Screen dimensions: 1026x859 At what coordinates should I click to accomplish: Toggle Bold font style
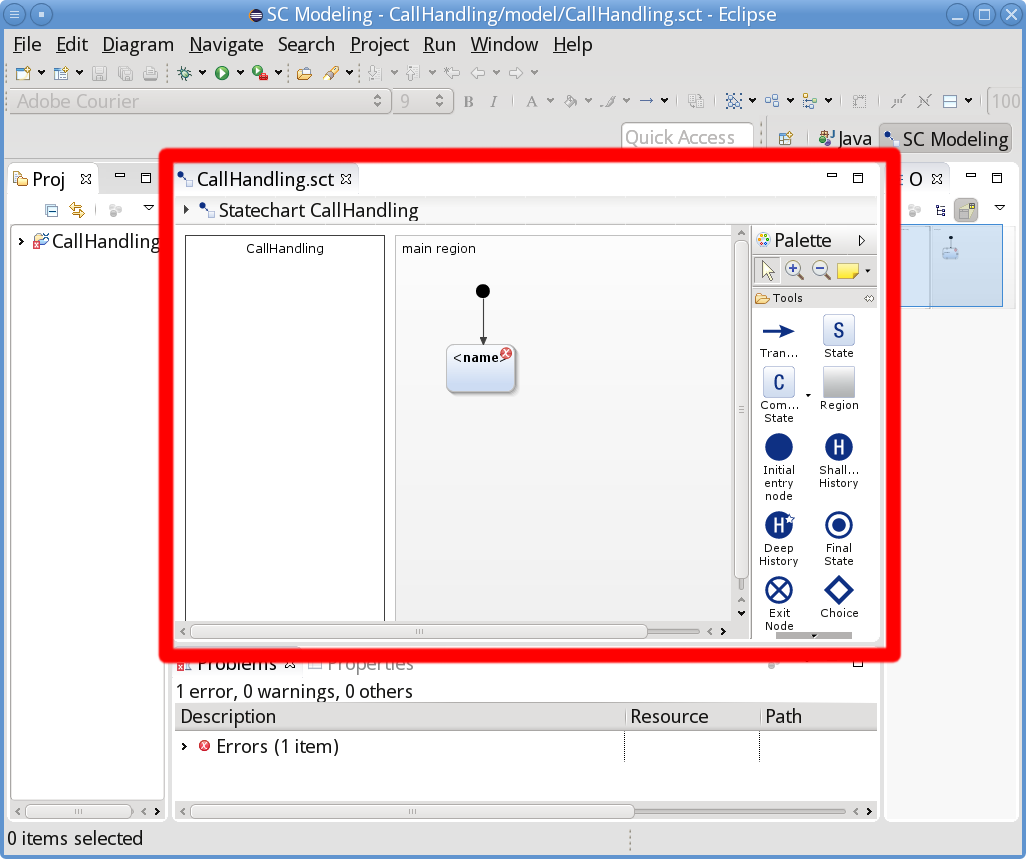coord(469,101)
